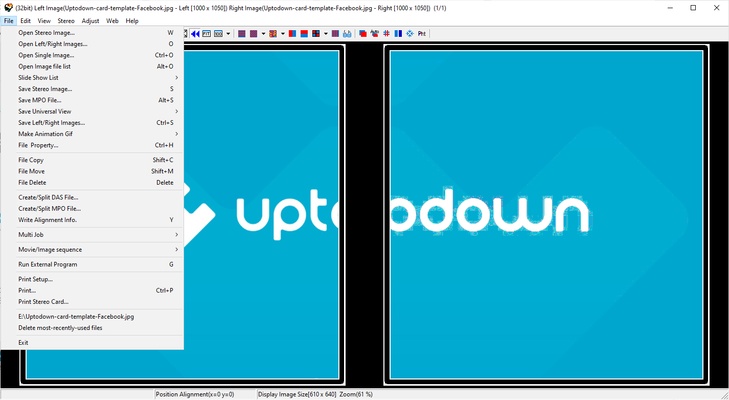Image resolution: width=729 pixels, height=400 pixels.
Task: Click the 'Zoom(61 %)' status text
Action: tap(356, 394)
